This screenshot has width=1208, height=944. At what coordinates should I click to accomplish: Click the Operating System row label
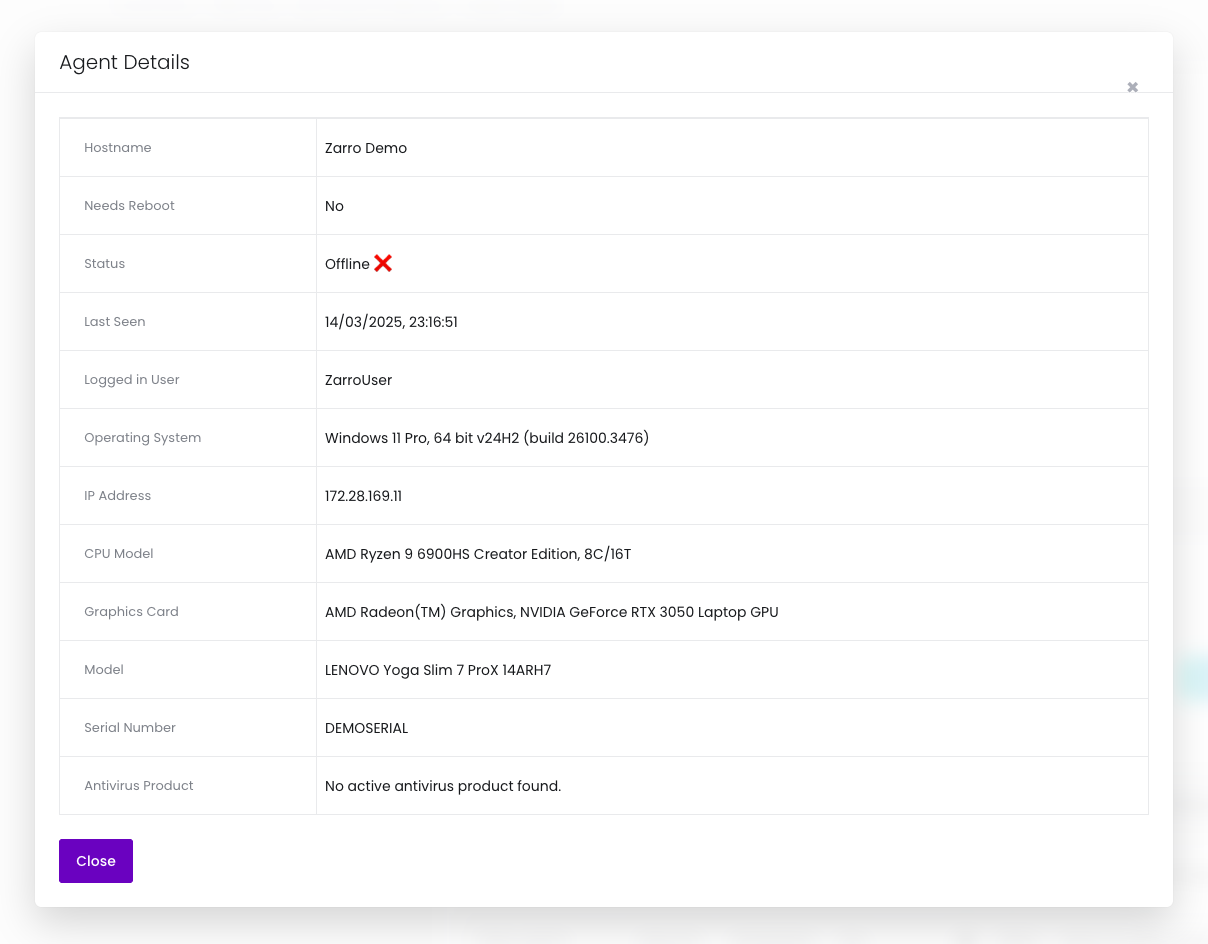coord(142,438)
